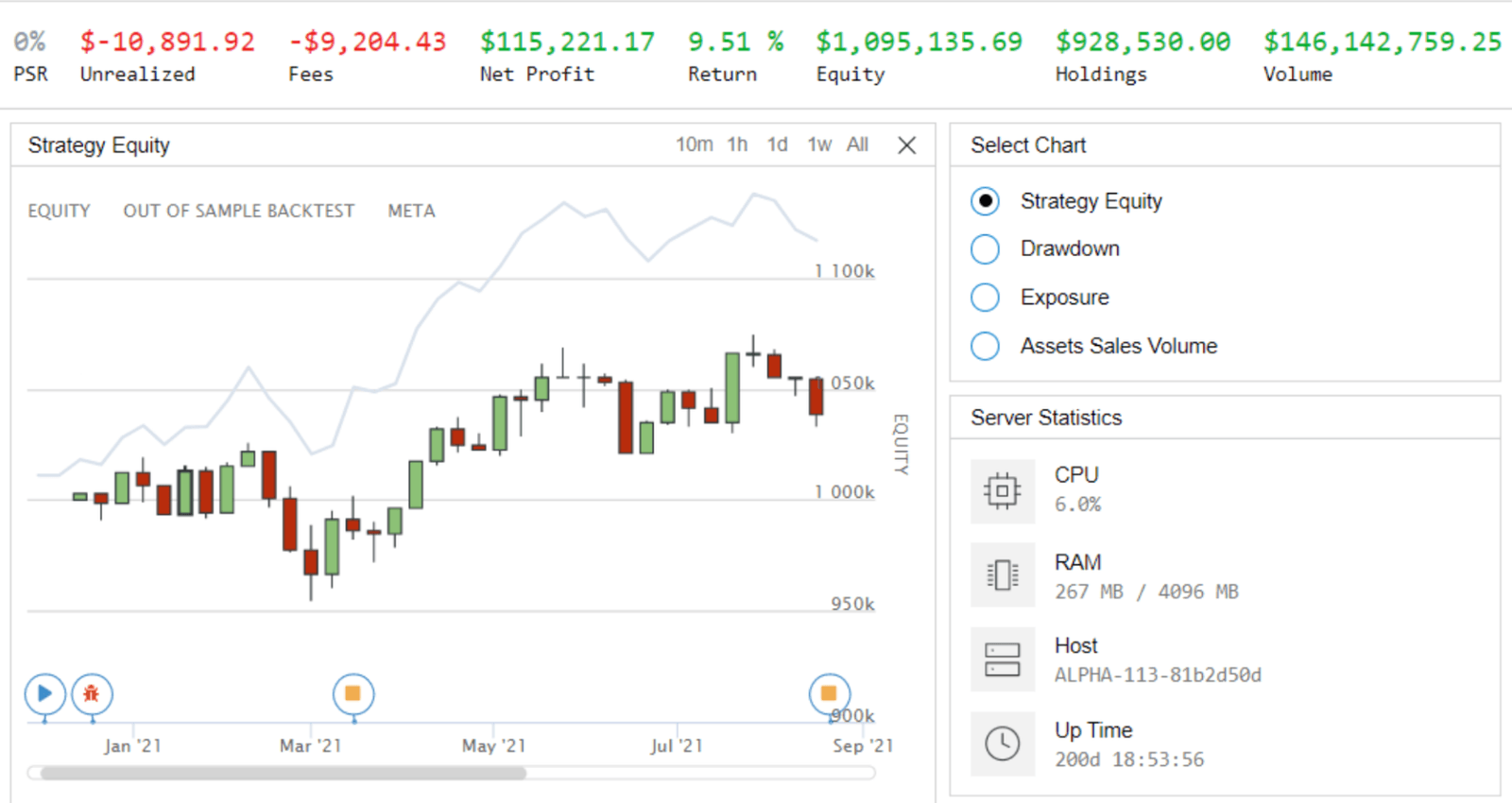Click the Host server icon
Screen dimensions: 1512x803
(1003, 659)
